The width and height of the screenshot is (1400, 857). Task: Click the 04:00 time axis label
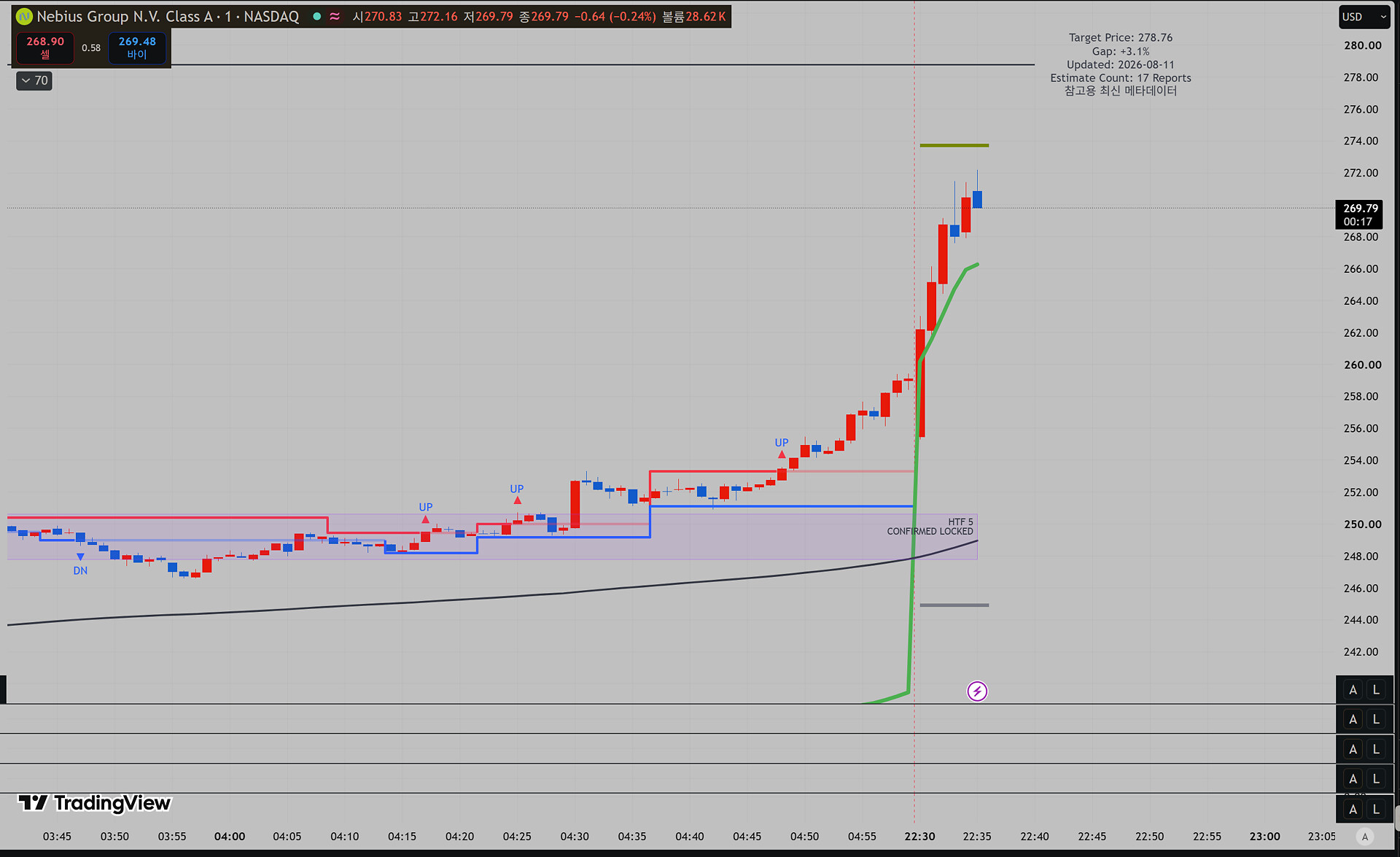click(x=230, y=837)
